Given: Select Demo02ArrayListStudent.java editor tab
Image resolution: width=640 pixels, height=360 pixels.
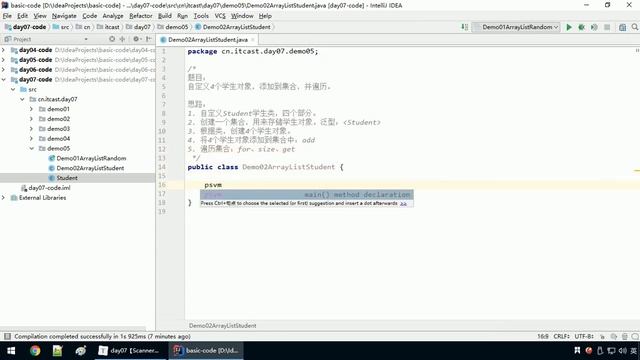Looking at the screenshot, I should (x=208, y=40).
